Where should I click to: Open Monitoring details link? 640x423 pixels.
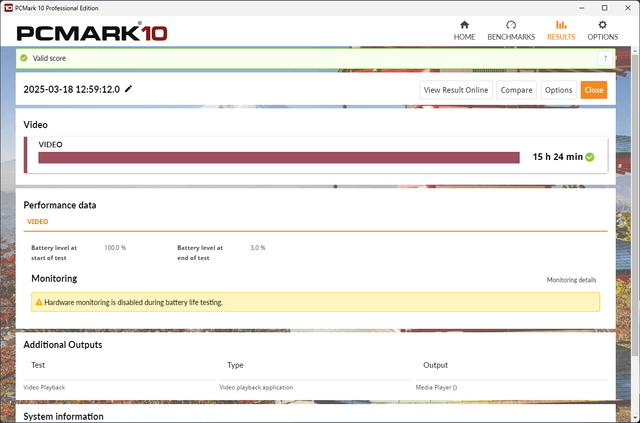[x=571, y=280]
